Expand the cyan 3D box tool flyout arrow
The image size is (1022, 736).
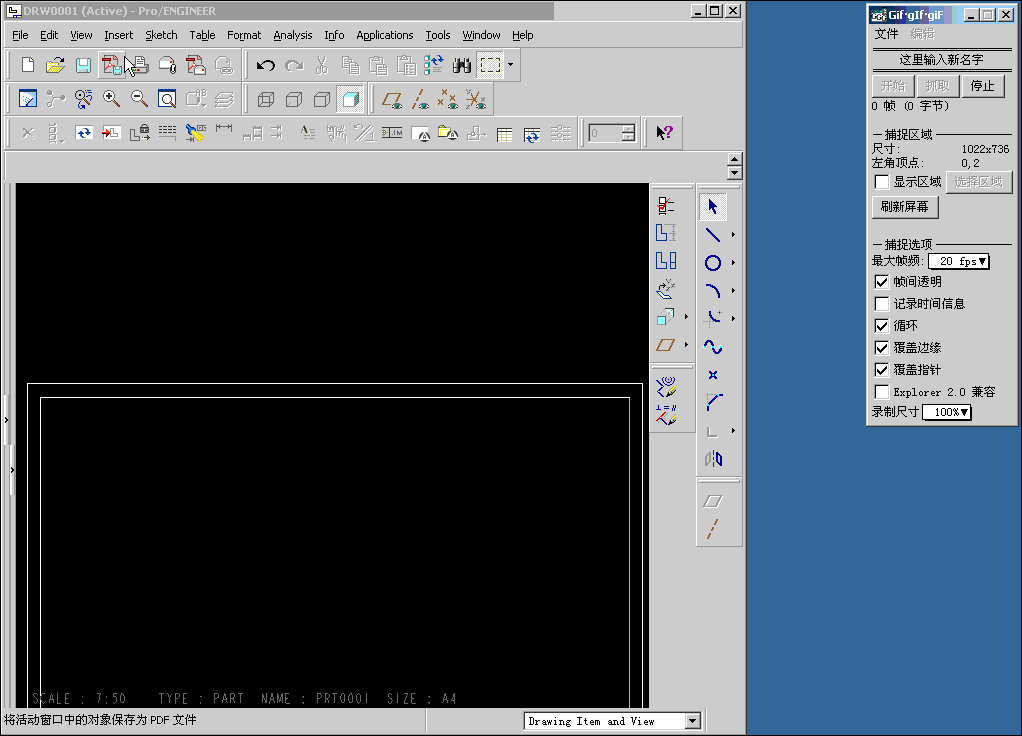tap(686, 317)
